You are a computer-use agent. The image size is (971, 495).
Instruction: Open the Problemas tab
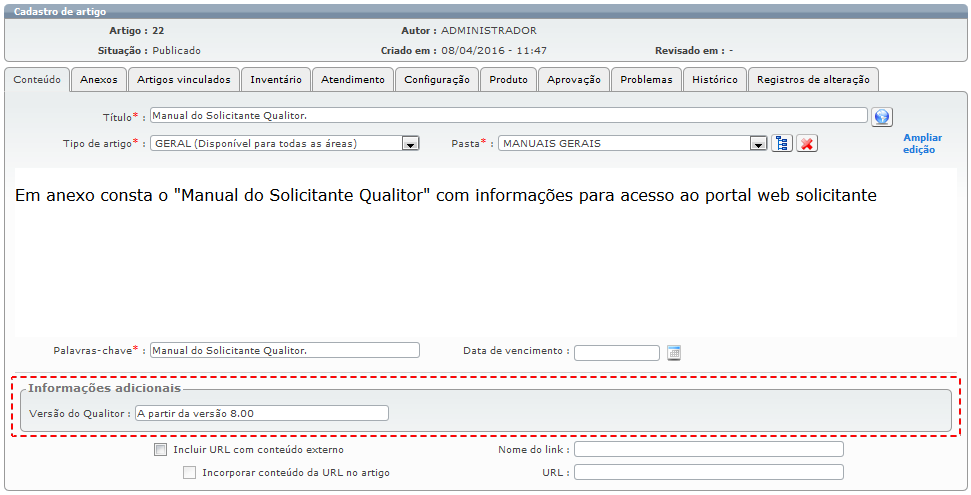(x=646, y=79)
